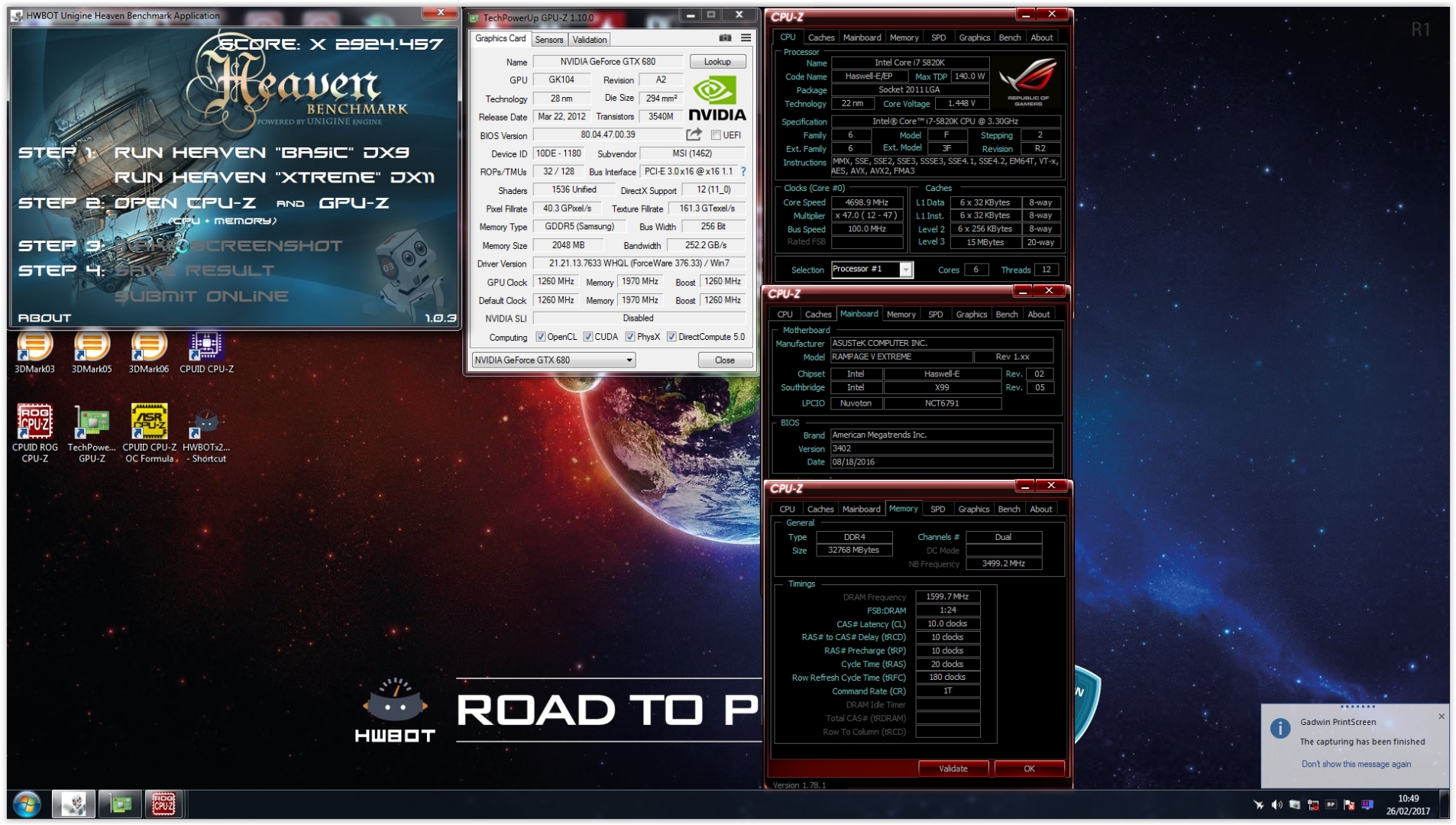This screenshot has width=1456, height=825.
Task: Click the RP tray icon
Action: click(x=1331, y=804)
